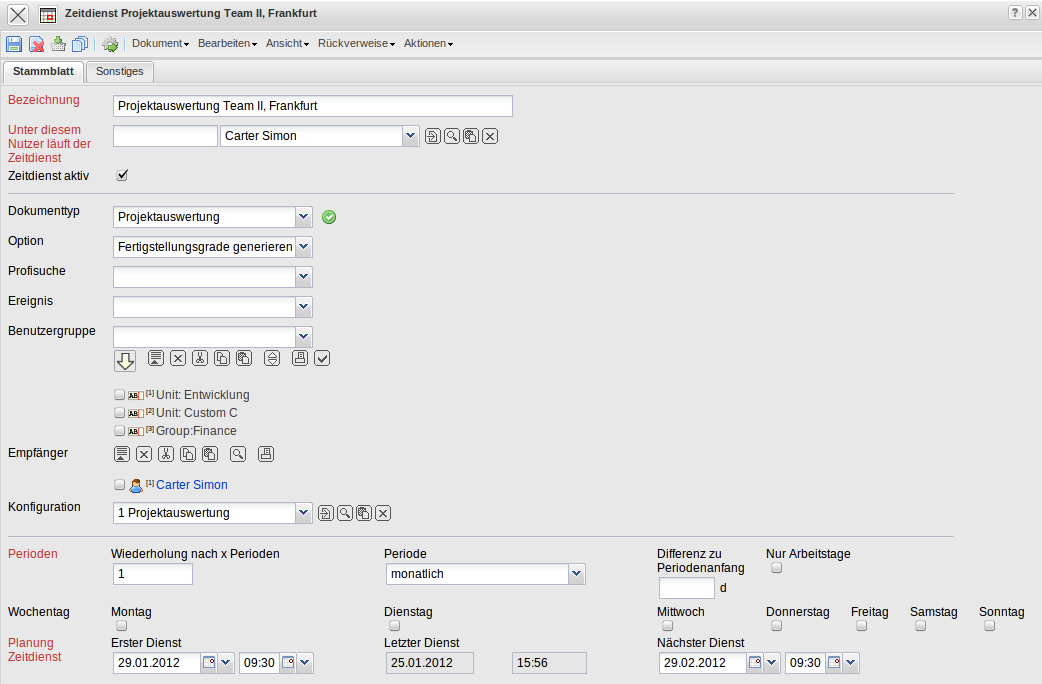Screen dimensions: 1042x684
Task: Click the checkmark icon in Benutzergruppe toolbar
Action: 322,358
